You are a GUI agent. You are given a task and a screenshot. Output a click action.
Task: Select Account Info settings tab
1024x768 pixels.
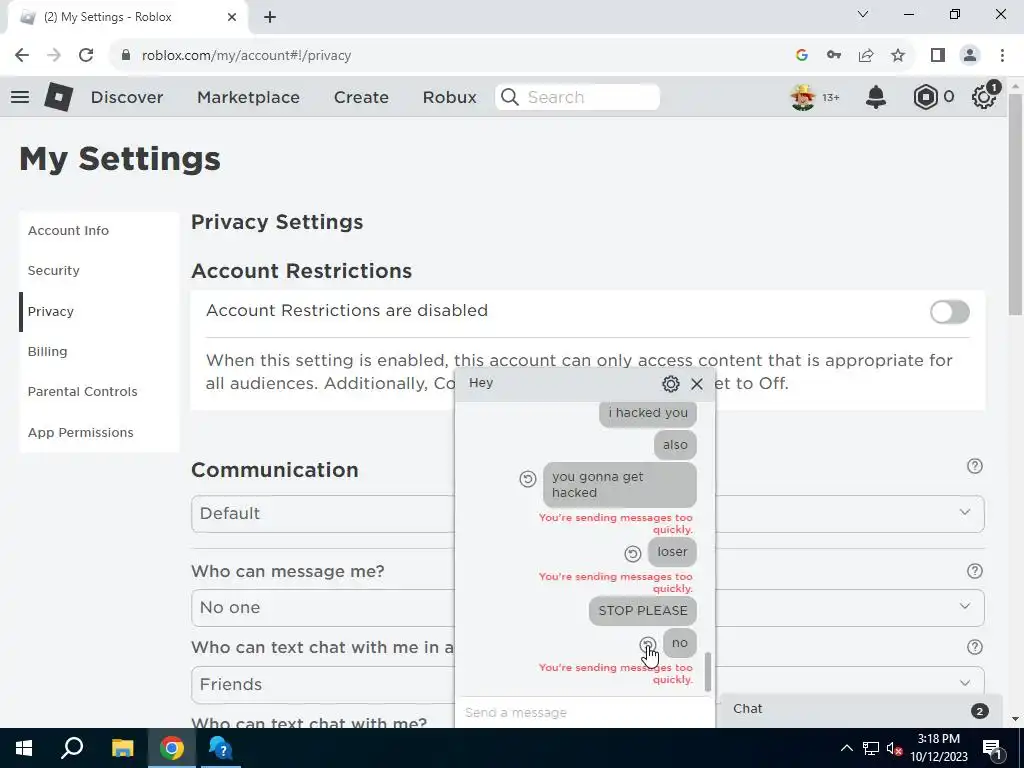pyautogui.click(x=99, y=231)
